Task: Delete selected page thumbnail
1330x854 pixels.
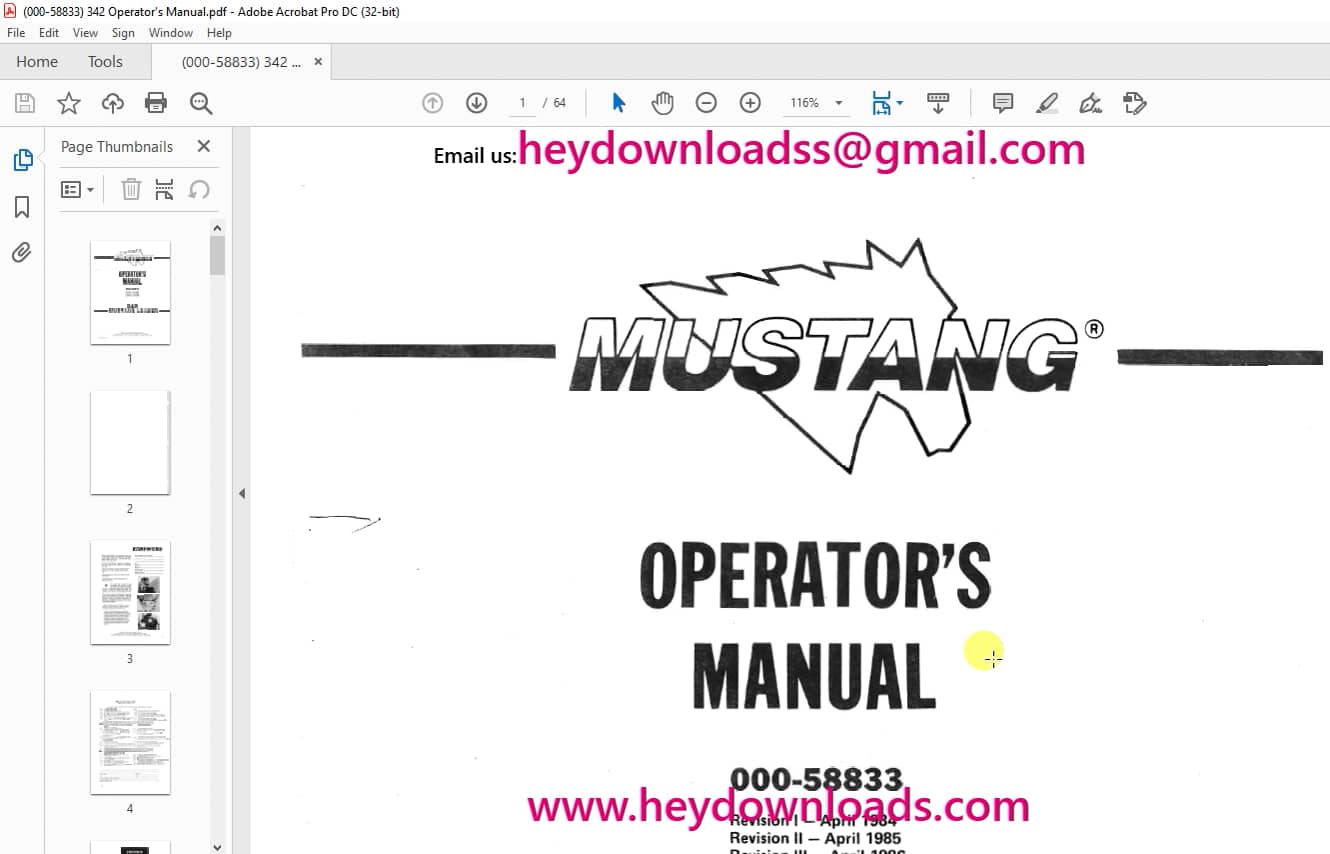Action: [131, 189]
